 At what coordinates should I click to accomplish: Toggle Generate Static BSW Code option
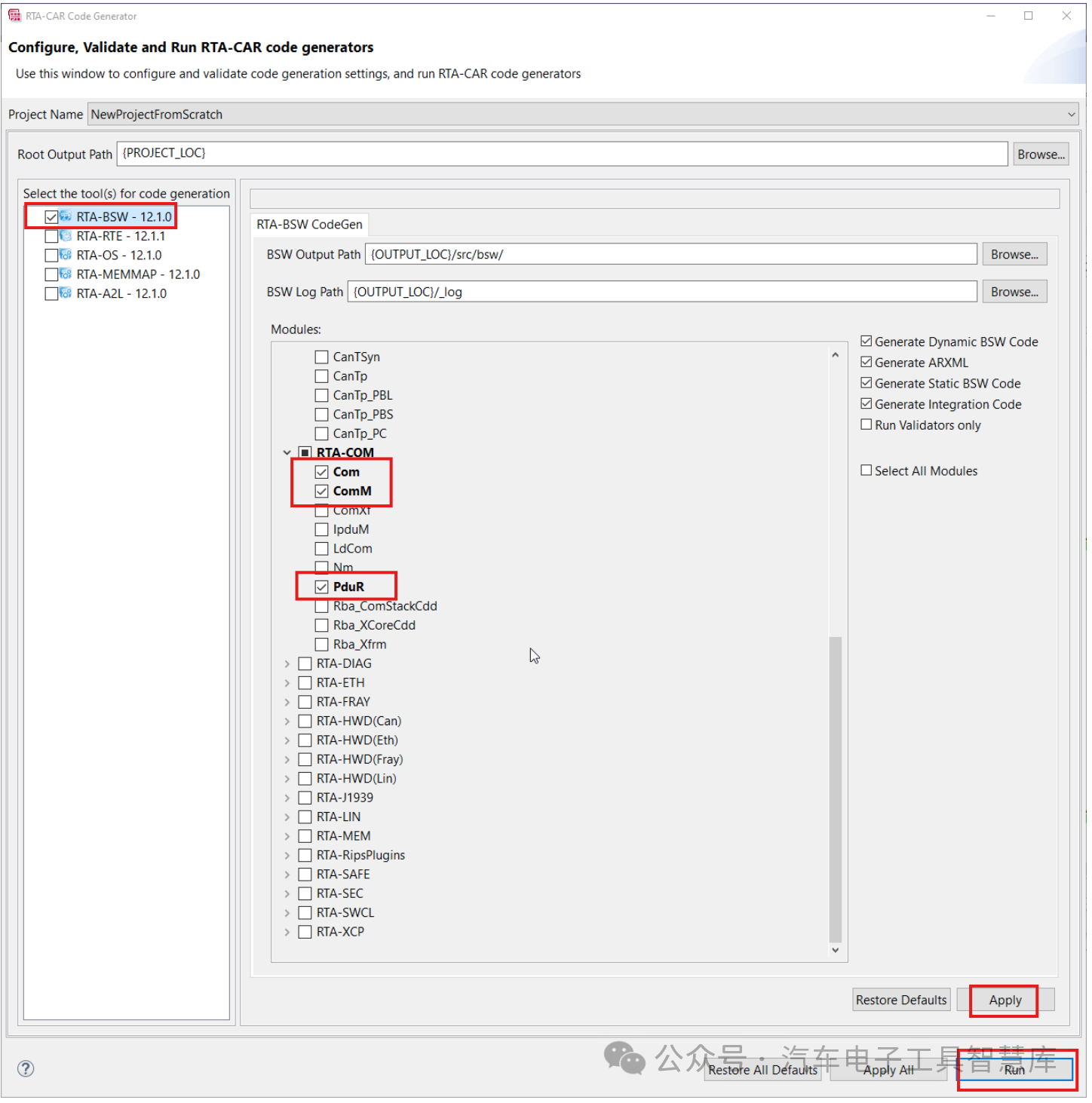(x=867, y=384)
